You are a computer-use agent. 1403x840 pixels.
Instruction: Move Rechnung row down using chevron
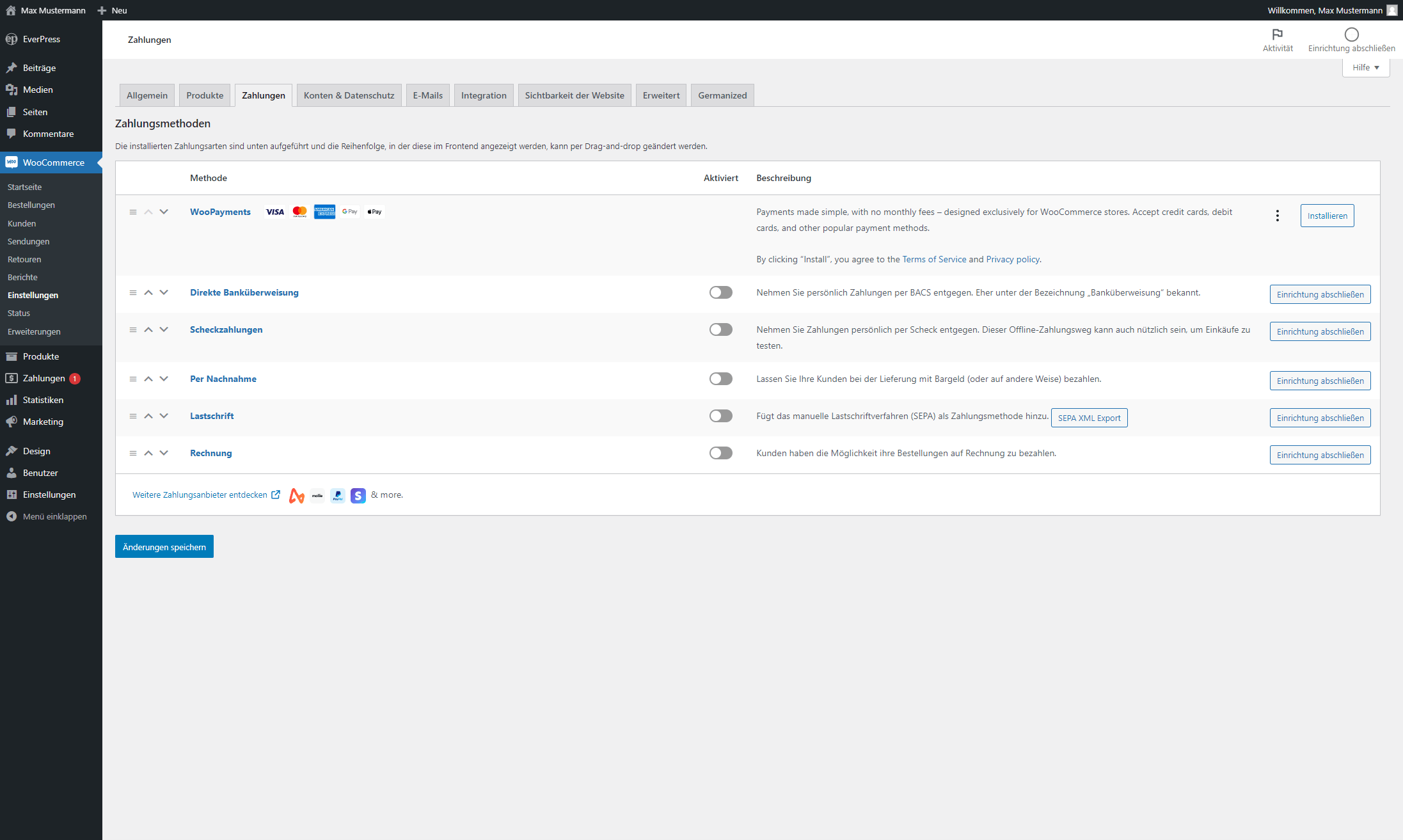pos(164,453)
